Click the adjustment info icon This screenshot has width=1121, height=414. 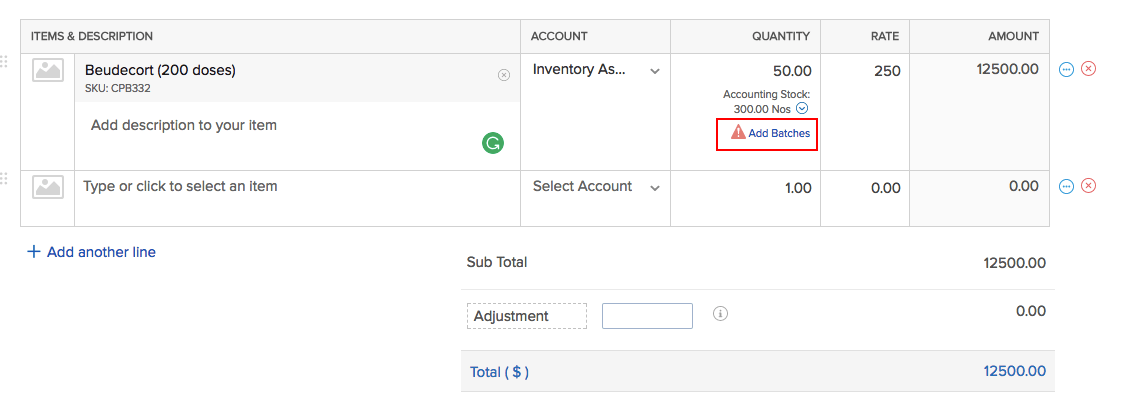click(x=720, y=314)
